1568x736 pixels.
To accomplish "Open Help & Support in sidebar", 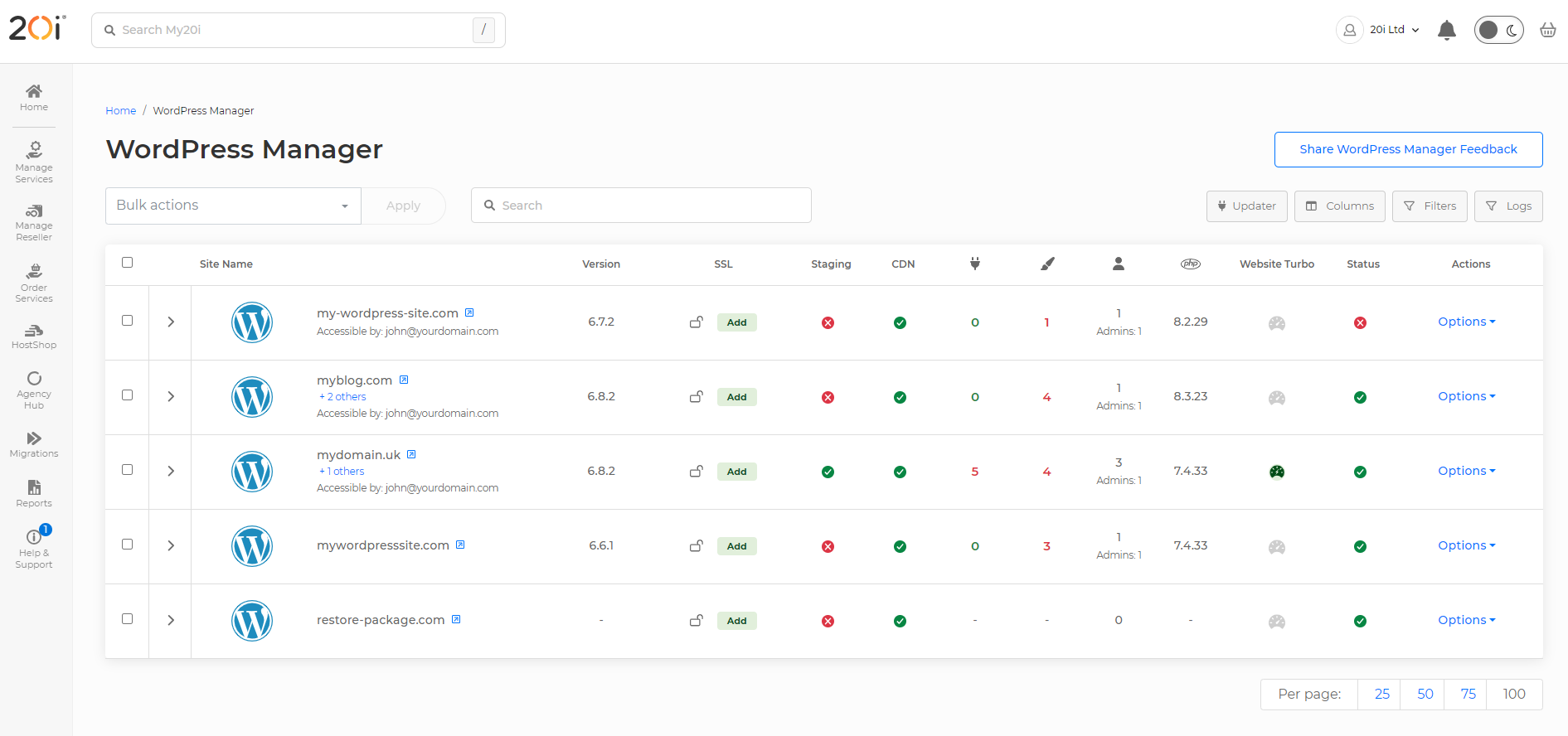I will pyautogui.click(x=34, y=549).
